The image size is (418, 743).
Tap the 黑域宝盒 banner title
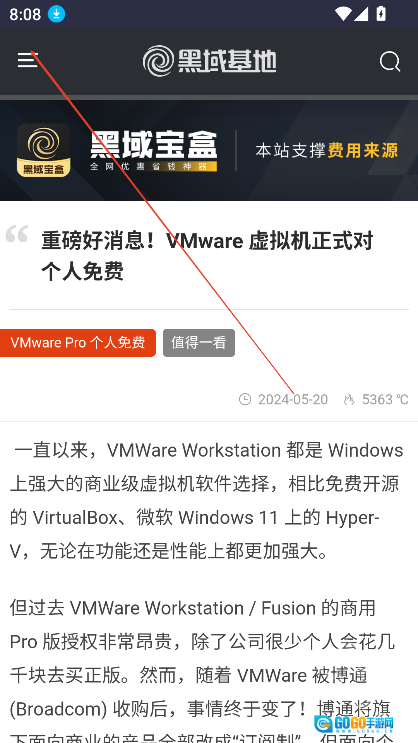pos(154,145)
